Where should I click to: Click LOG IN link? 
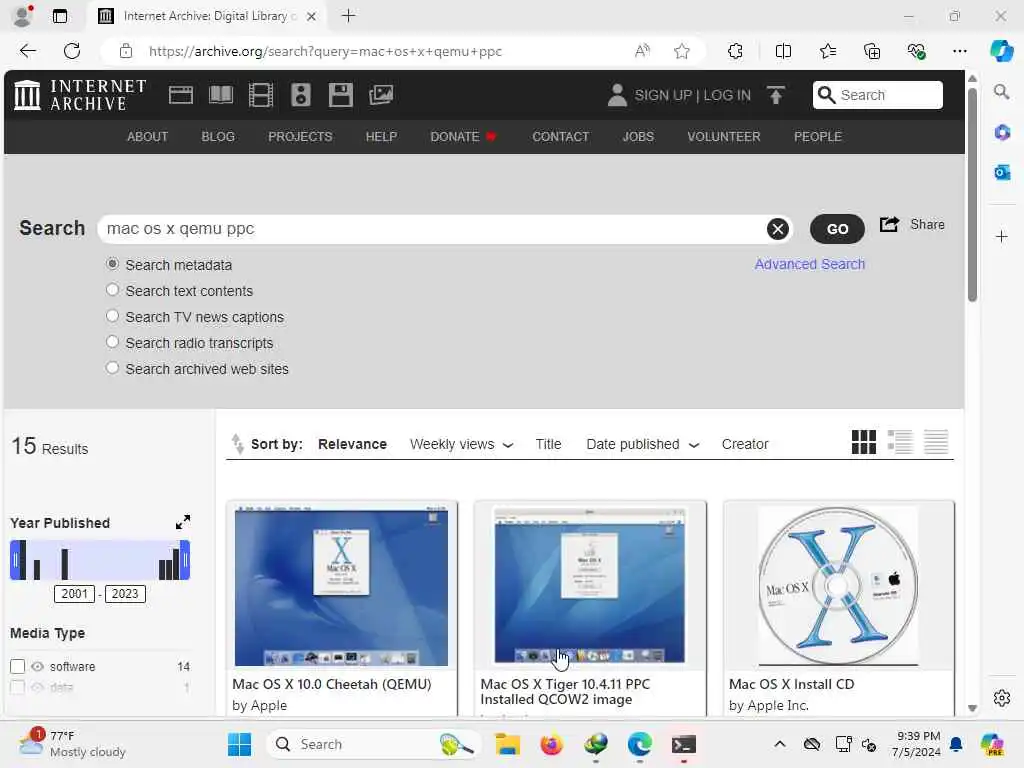click(727, 95)
